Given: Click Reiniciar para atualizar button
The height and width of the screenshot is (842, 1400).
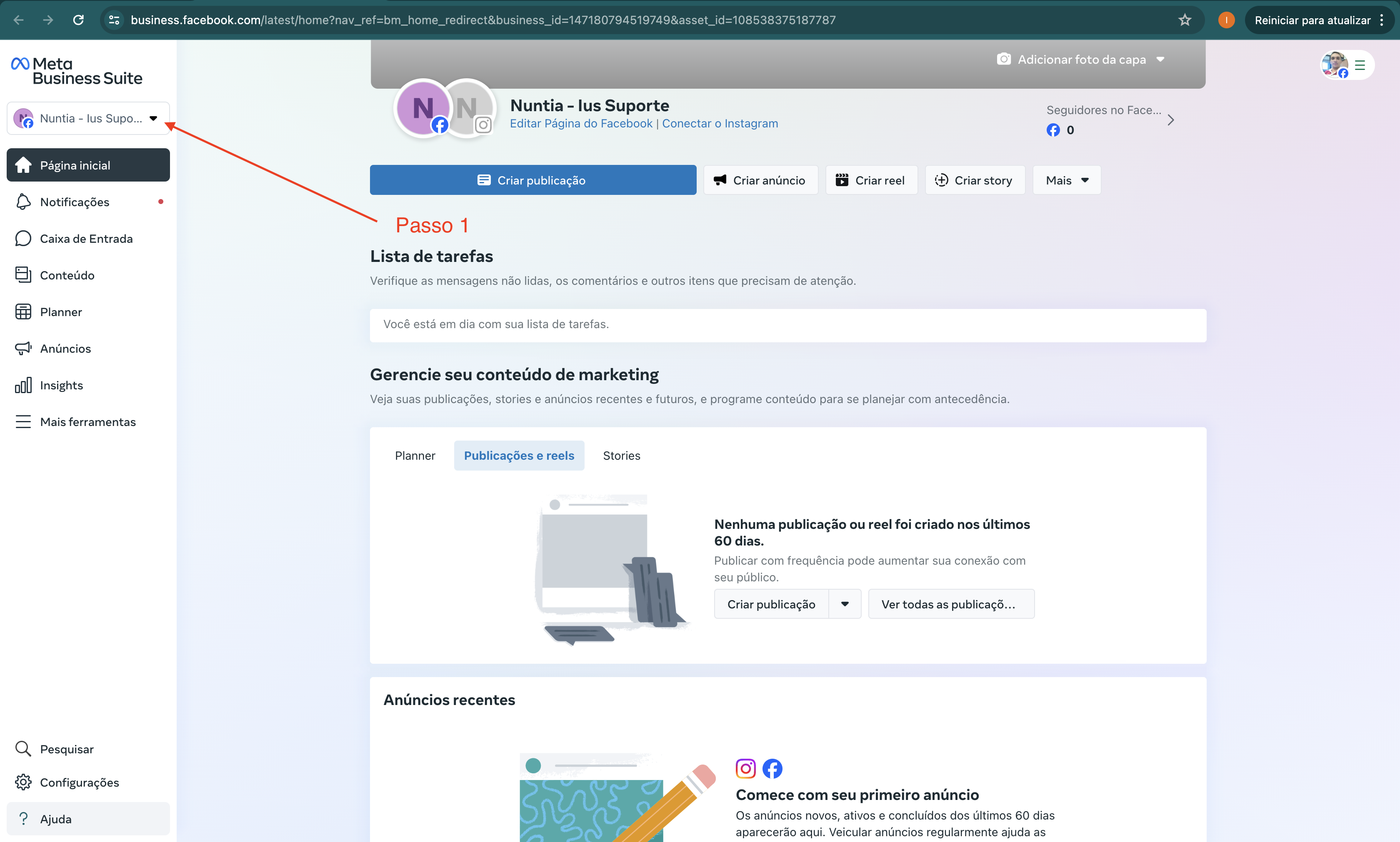Looking at the screenshot, I should [1312, 20].
